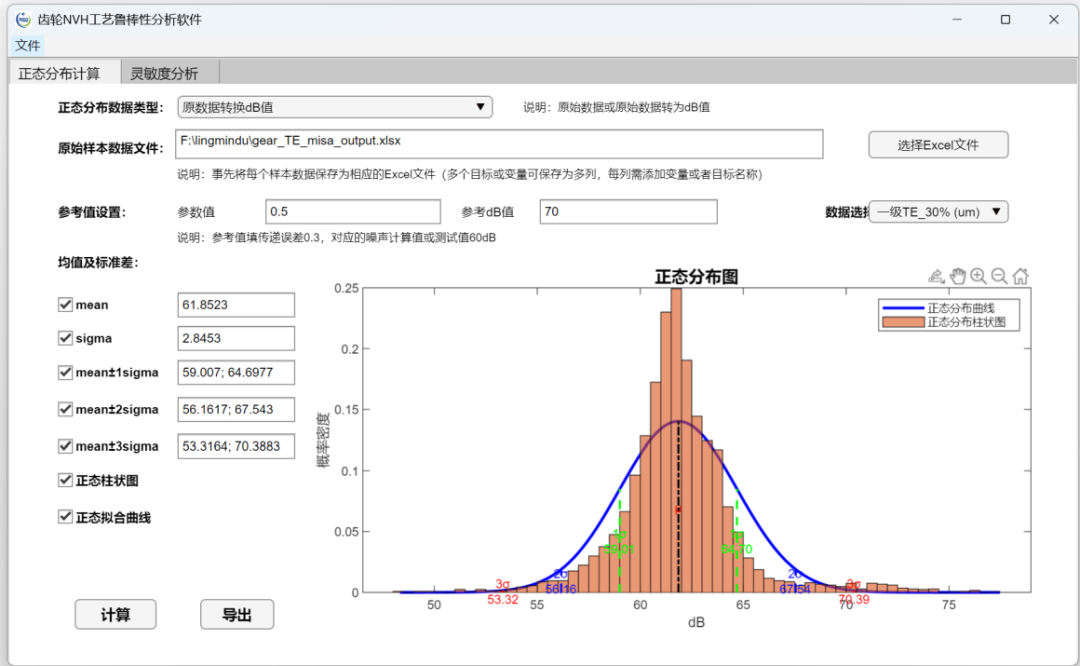
Task: Click the field showing 59.007; 64.6977
Action: [236, 373]
